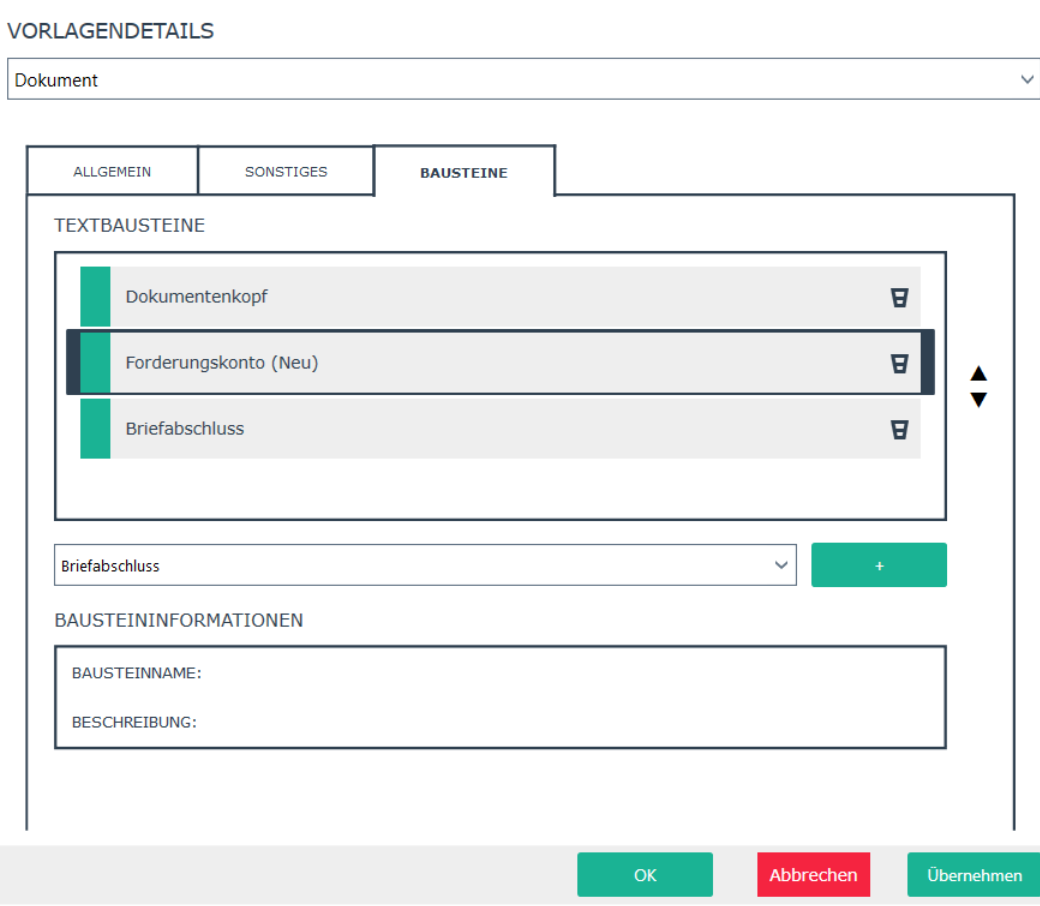Click the green handle of Briefabschluss row
Screen dimensions: 1040x906
pyautogui.click(x=95, y=429)
